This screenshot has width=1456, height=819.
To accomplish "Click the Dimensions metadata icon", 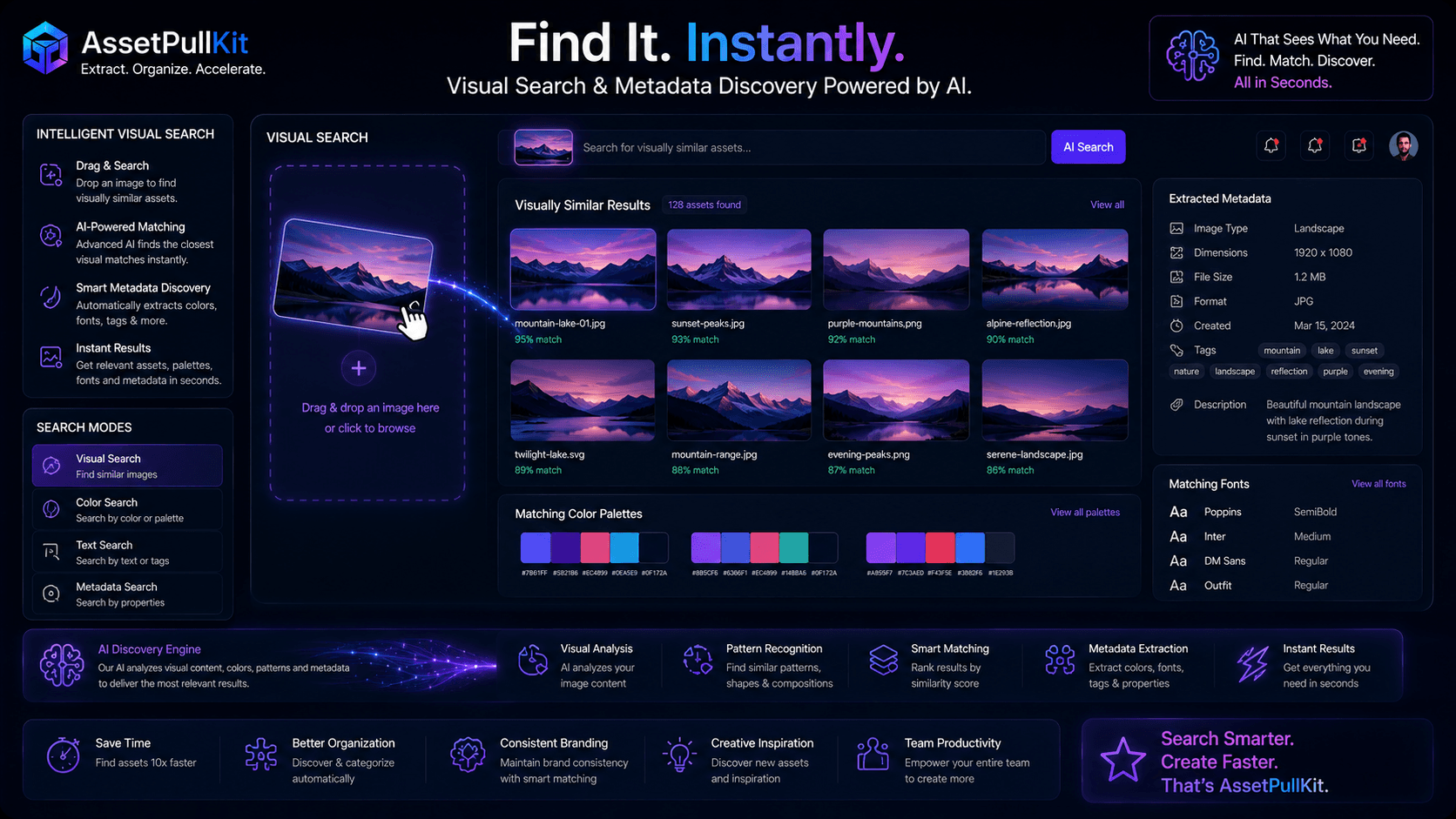I will click(x=1176, y=252).
